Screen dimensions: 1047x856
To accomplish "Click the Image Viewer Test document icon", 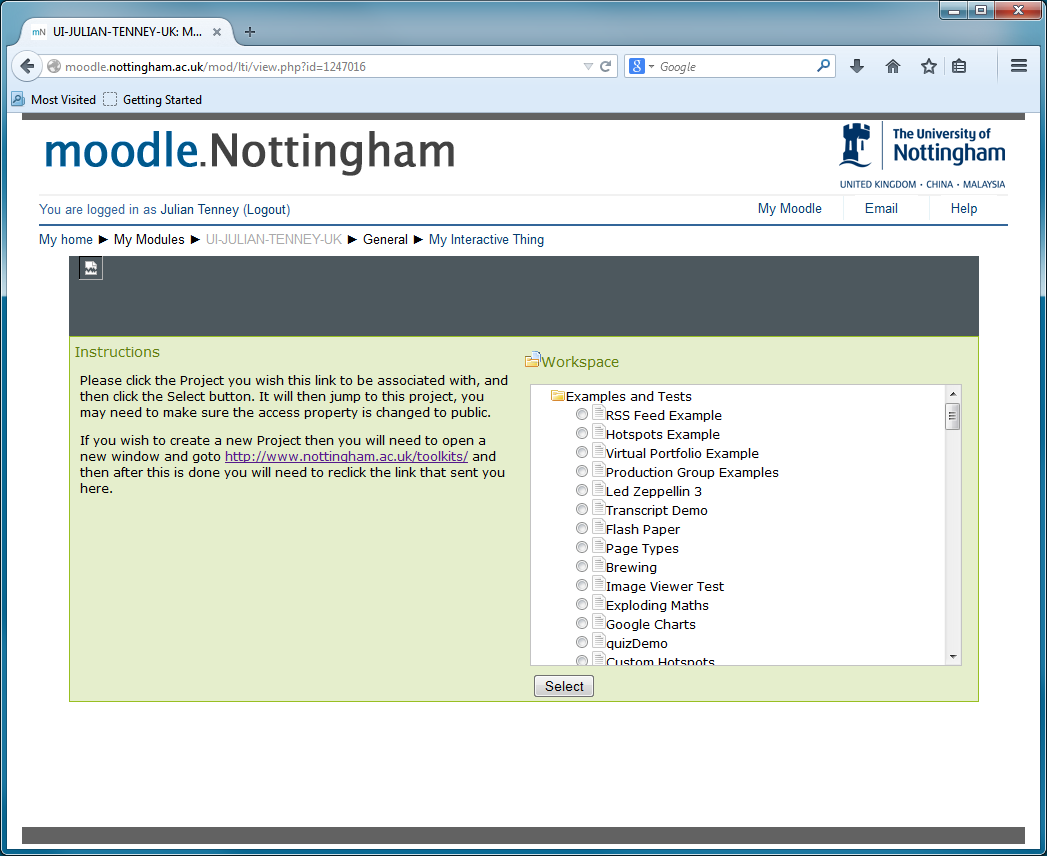I will 598,584.
